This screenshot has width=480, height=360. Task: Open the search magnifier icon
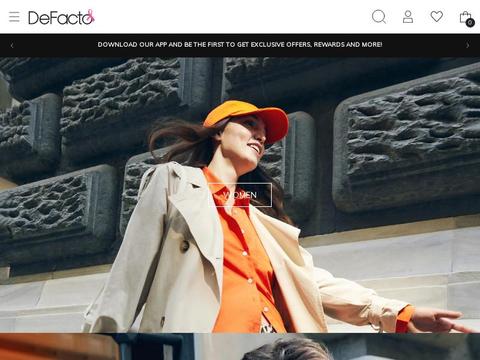coord(379,17)
